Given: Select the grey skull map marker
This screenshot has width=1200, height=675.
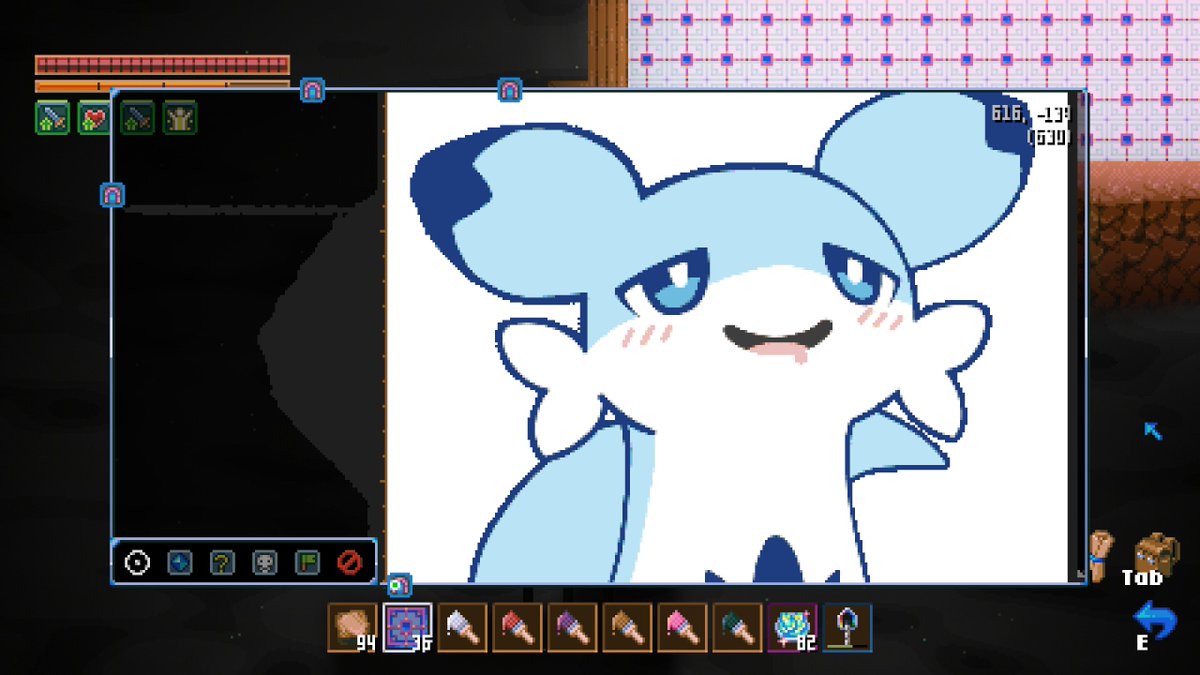Looking at the screenshot, I should [264, 563].
